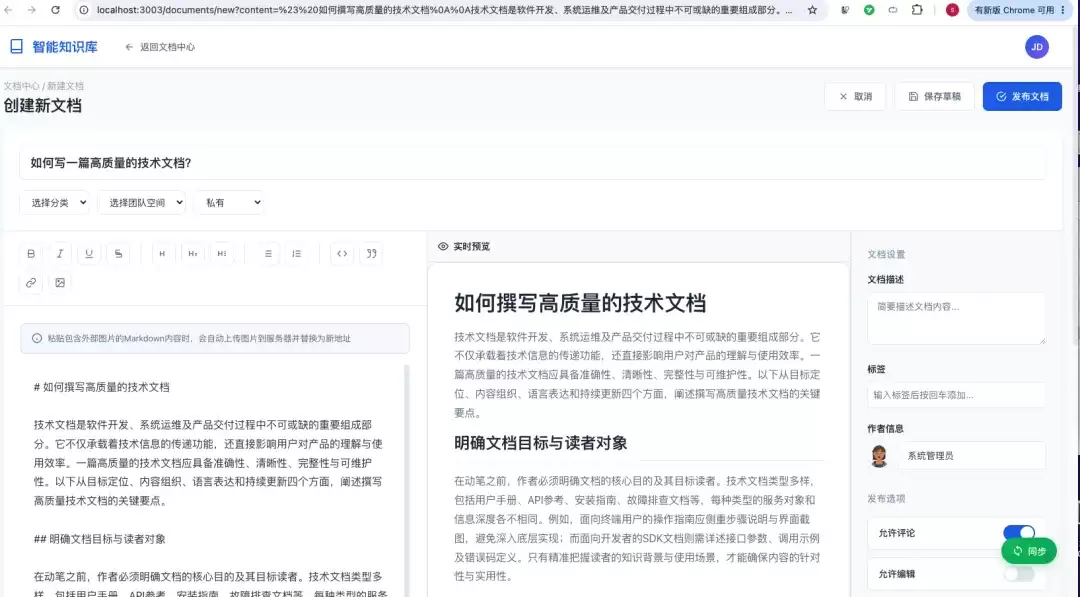Apply strikethrough formatting
This screenshot has height=597, width=1080.
[x=118, y=253]
